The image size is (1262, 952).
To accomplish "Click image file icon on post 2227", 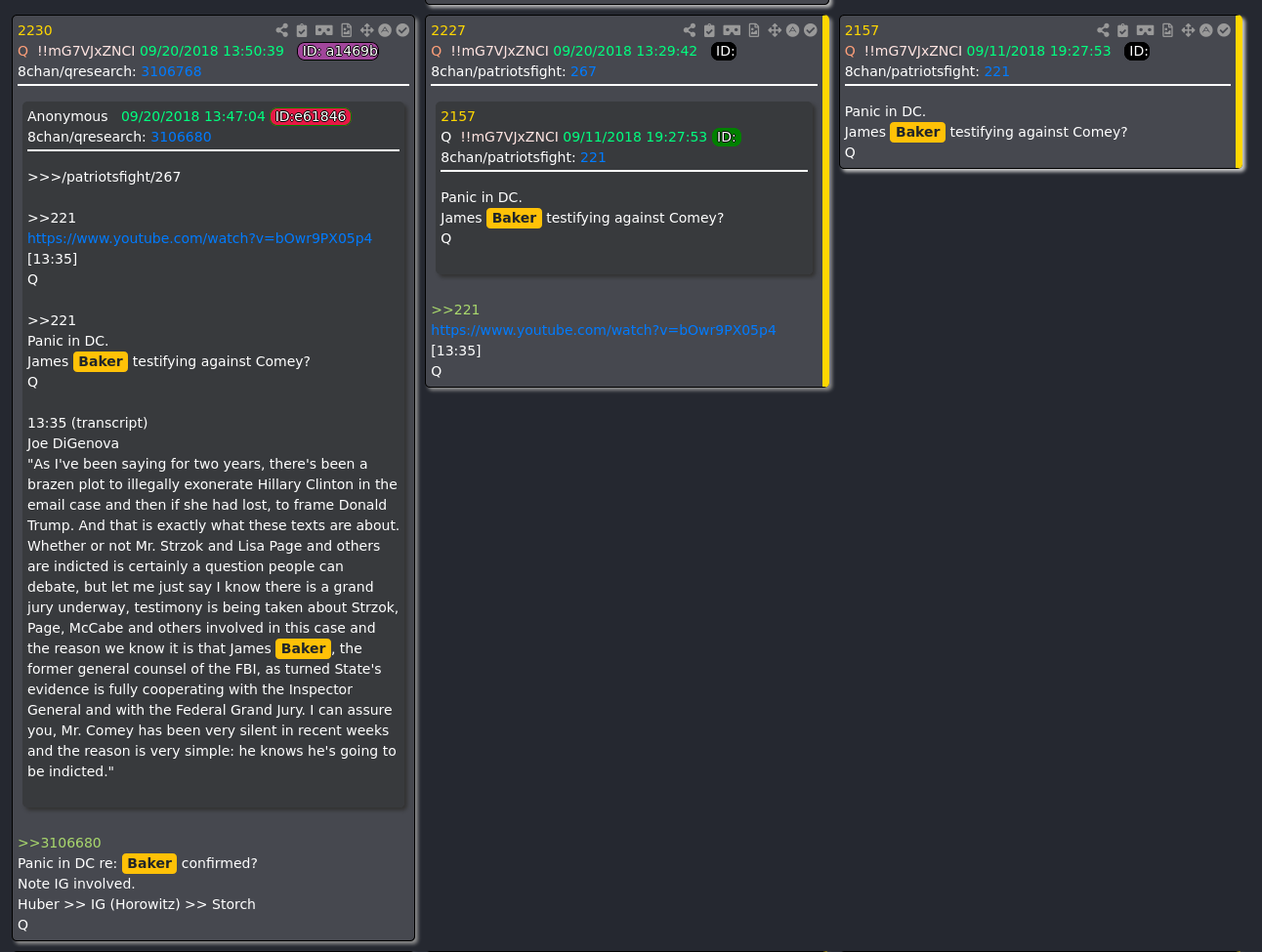I will (x=754, y=30).
